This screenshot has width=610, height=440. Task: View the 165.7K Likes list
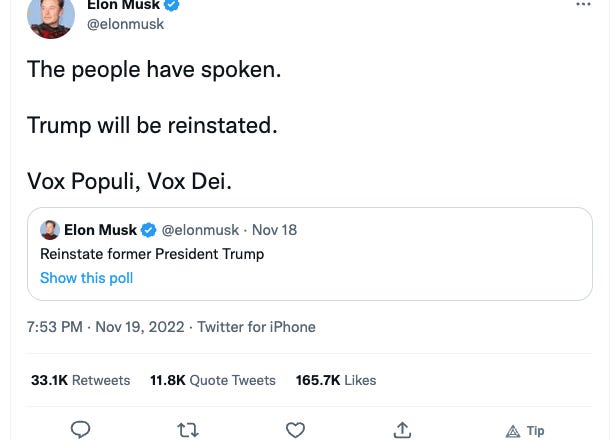click(x=336, y=380)
